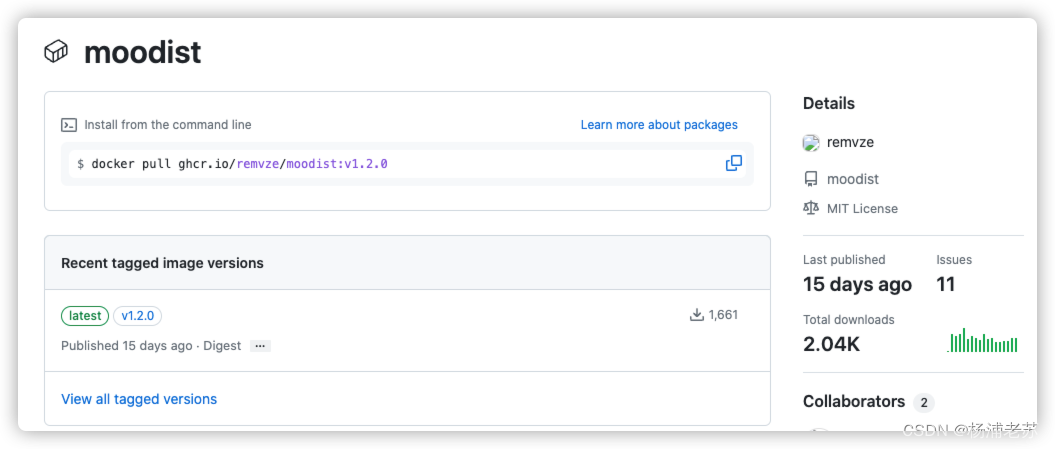Copy the docker pull command
Viewport: 1055px width, 449px height.
(x=733, y=163)
